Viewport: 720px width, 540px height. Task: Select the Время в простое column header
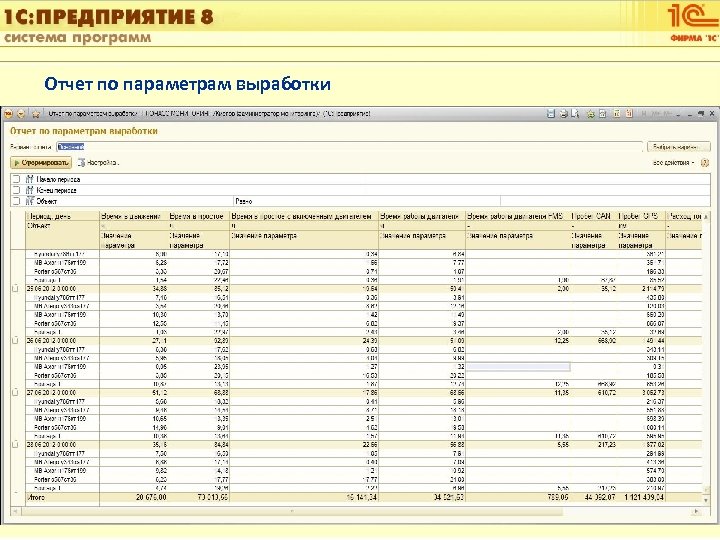pyautogui.click(x=198, y=216)
